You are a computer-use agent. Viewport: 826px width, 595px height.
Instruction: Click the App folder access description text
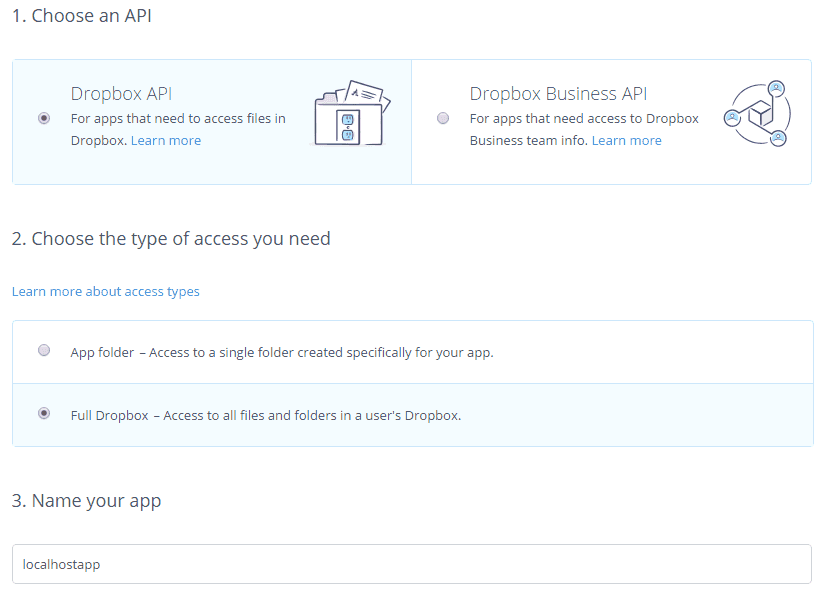coord(282,352)
